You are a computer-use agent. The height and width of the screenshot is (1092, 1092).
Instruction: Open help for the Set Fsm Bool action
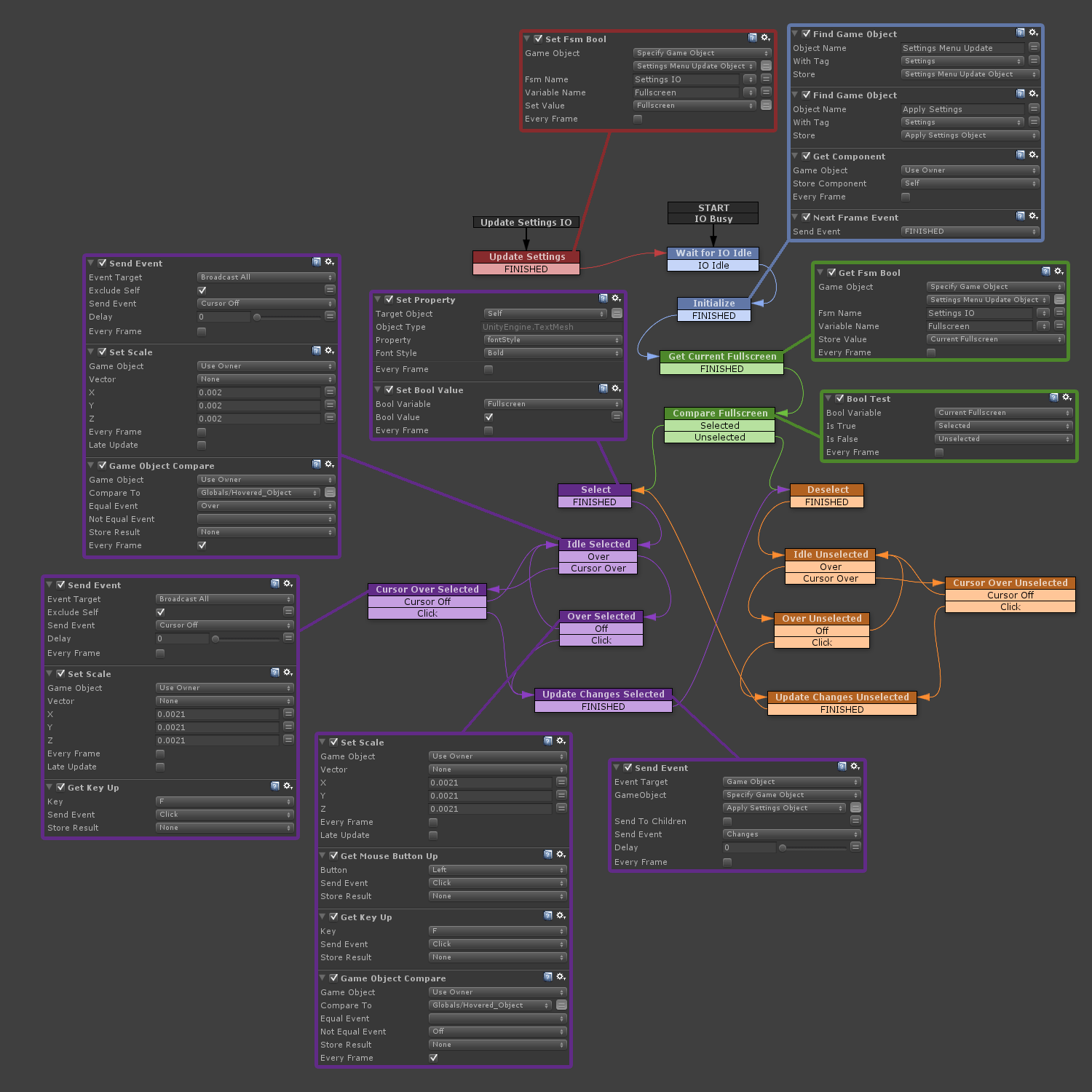[x=752, y=38]
